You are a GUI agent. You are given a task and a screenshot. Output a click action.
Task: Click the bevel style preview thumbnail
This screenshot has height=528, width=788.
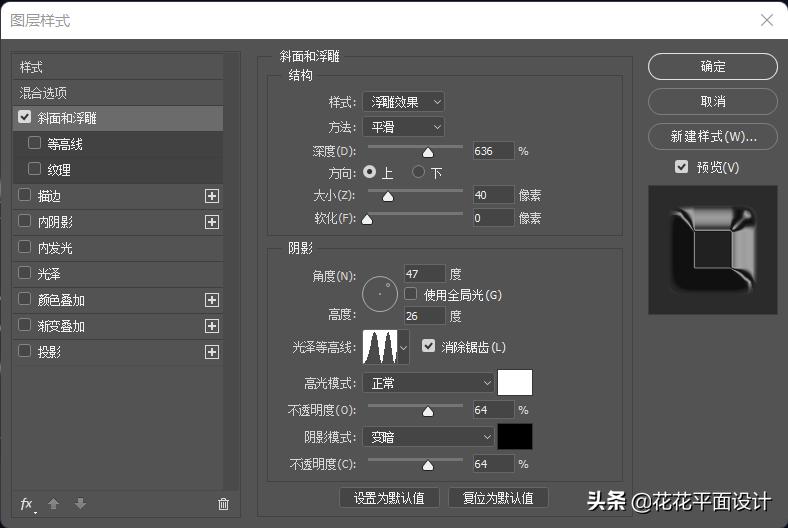point(713,250)
